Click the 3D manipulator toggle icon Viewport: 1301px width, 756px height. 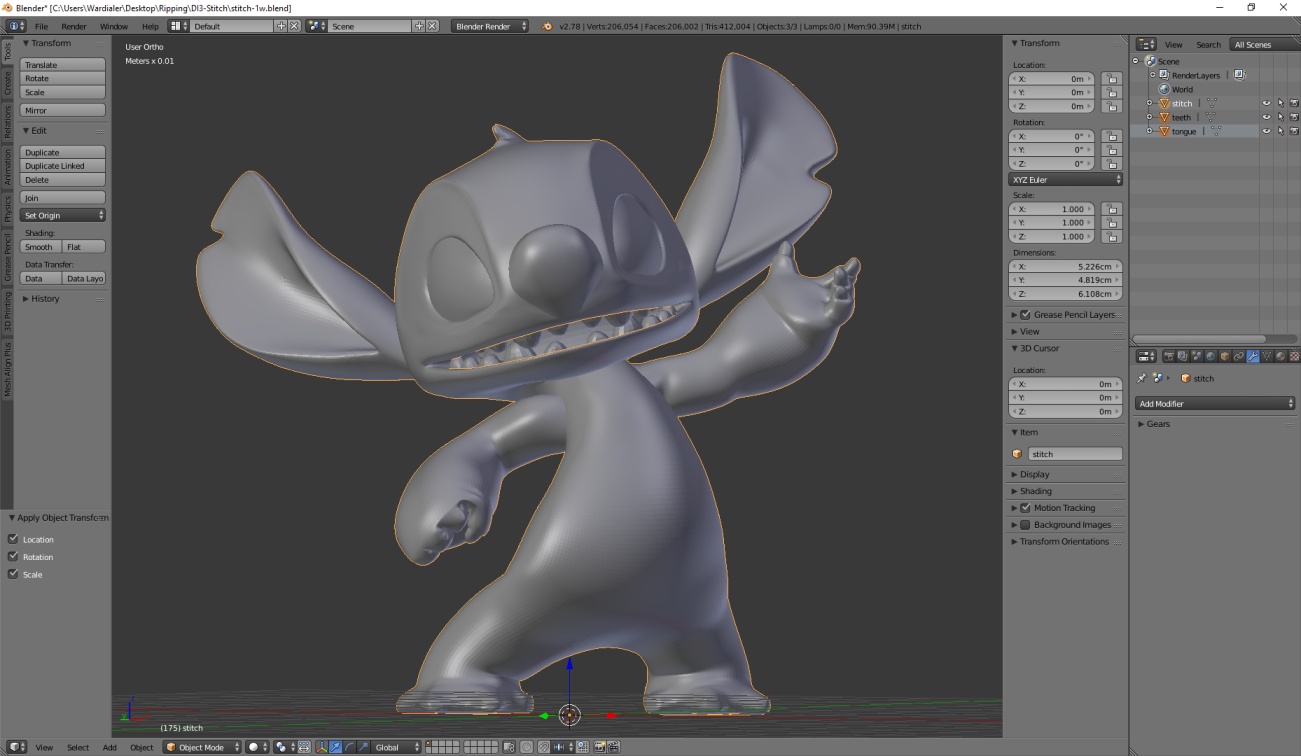tap(322, 747)
